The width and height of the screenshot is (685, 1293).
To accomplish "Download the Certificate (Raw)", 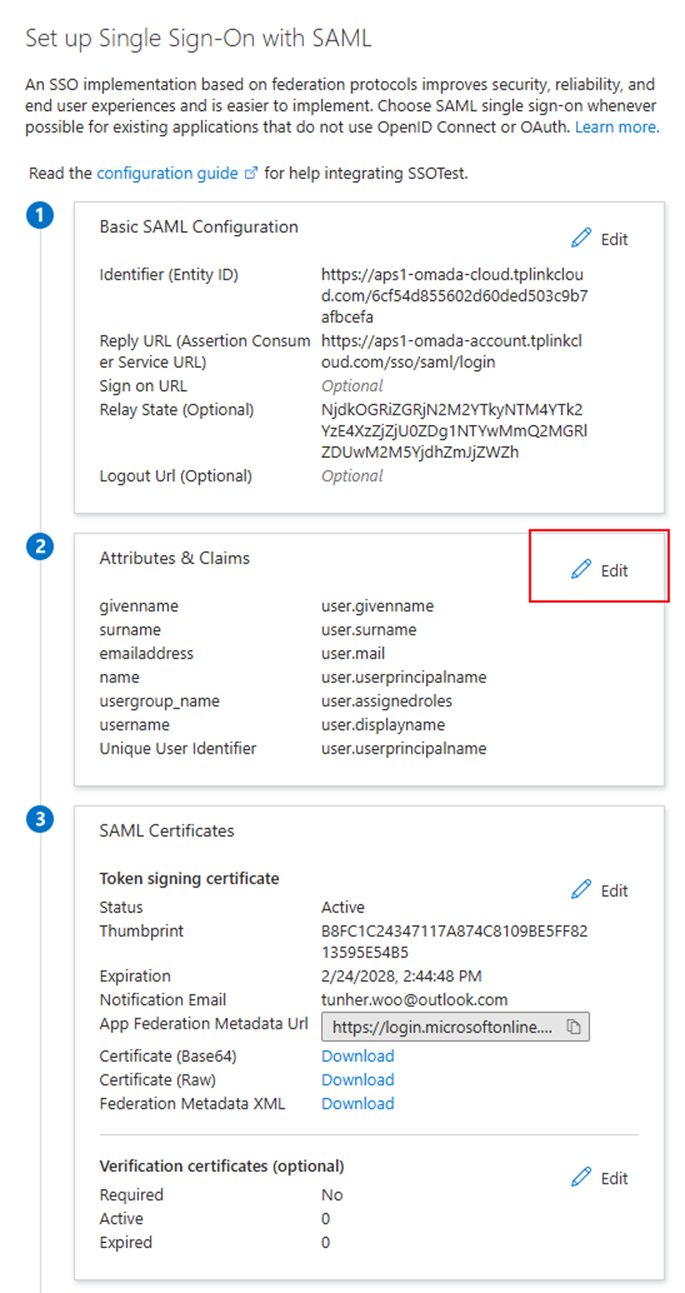I will [x=357, y=1080].
